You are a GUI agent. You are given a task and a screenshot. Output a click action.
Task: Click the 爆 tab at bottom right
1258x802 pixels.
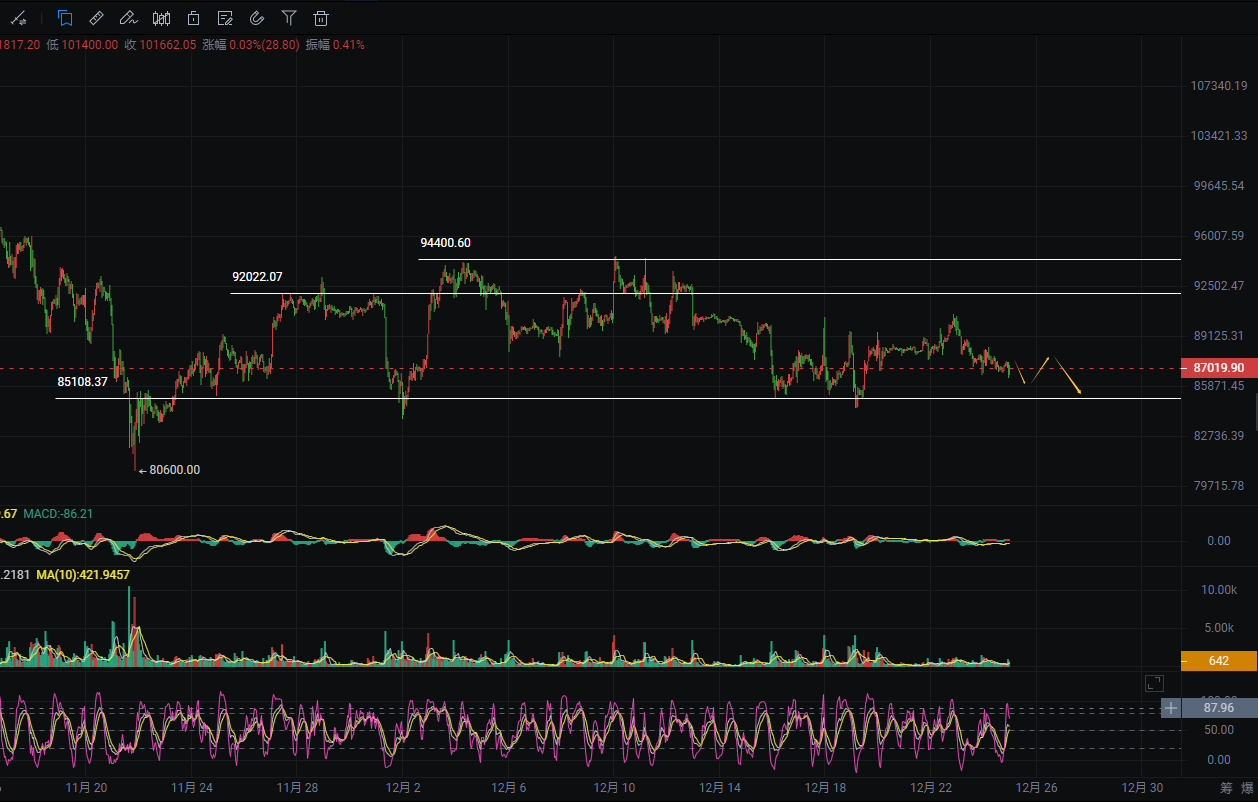click(x=1250, y=787)
